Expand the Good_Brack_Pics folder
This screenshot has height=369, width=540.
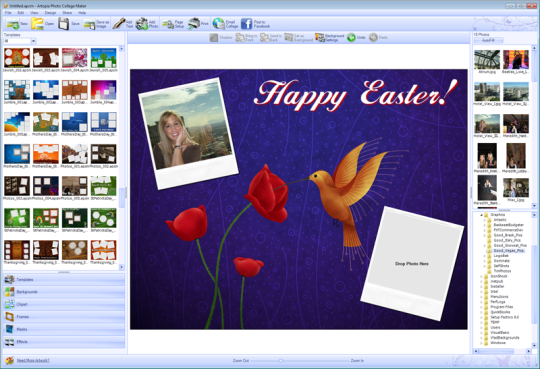[x=484, y=235]
